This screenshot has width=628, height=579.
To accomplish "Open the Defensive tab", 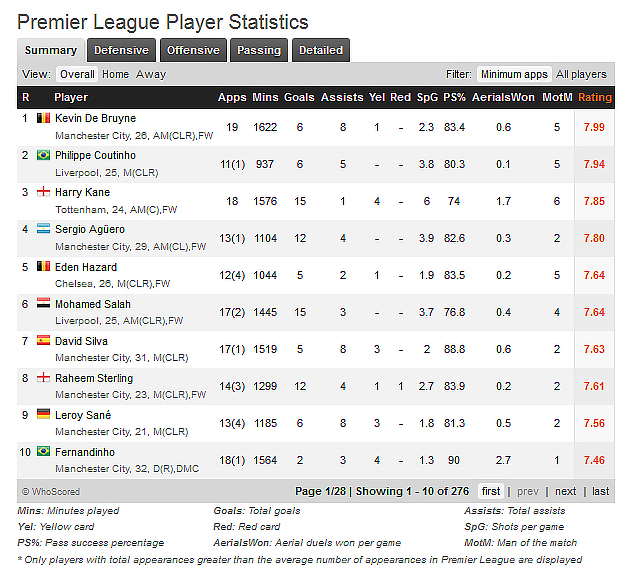I will click(121, 50).
